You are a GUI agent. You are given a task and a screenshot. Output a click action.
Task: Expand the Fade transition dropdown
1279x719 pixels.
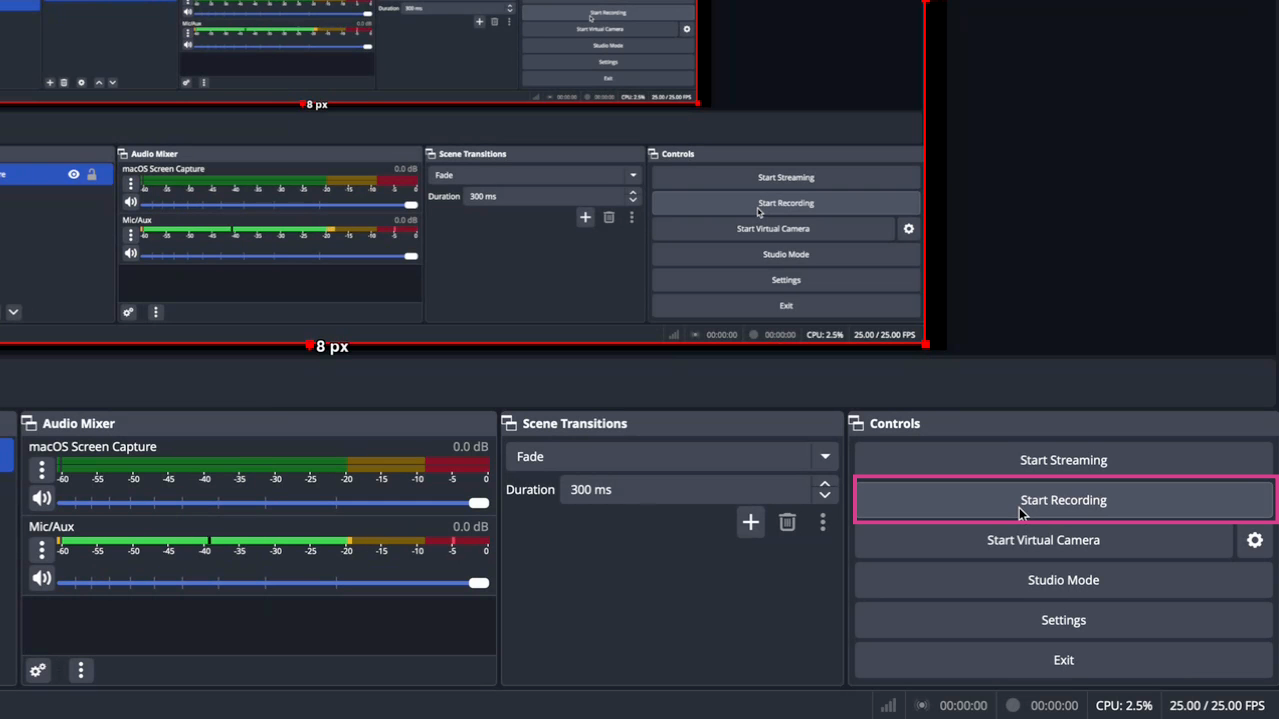[x=825, y=457]
